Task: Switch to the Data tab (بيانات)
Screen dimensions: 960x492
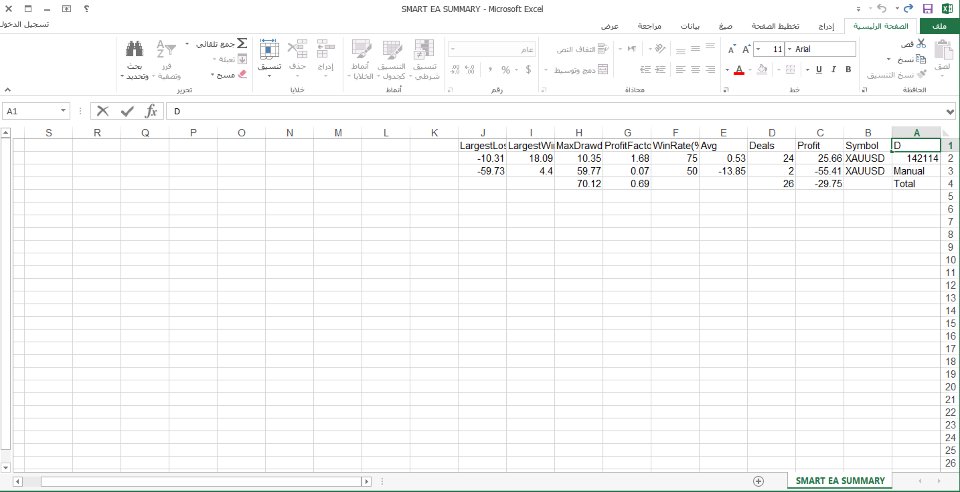Action: [691, 26]
